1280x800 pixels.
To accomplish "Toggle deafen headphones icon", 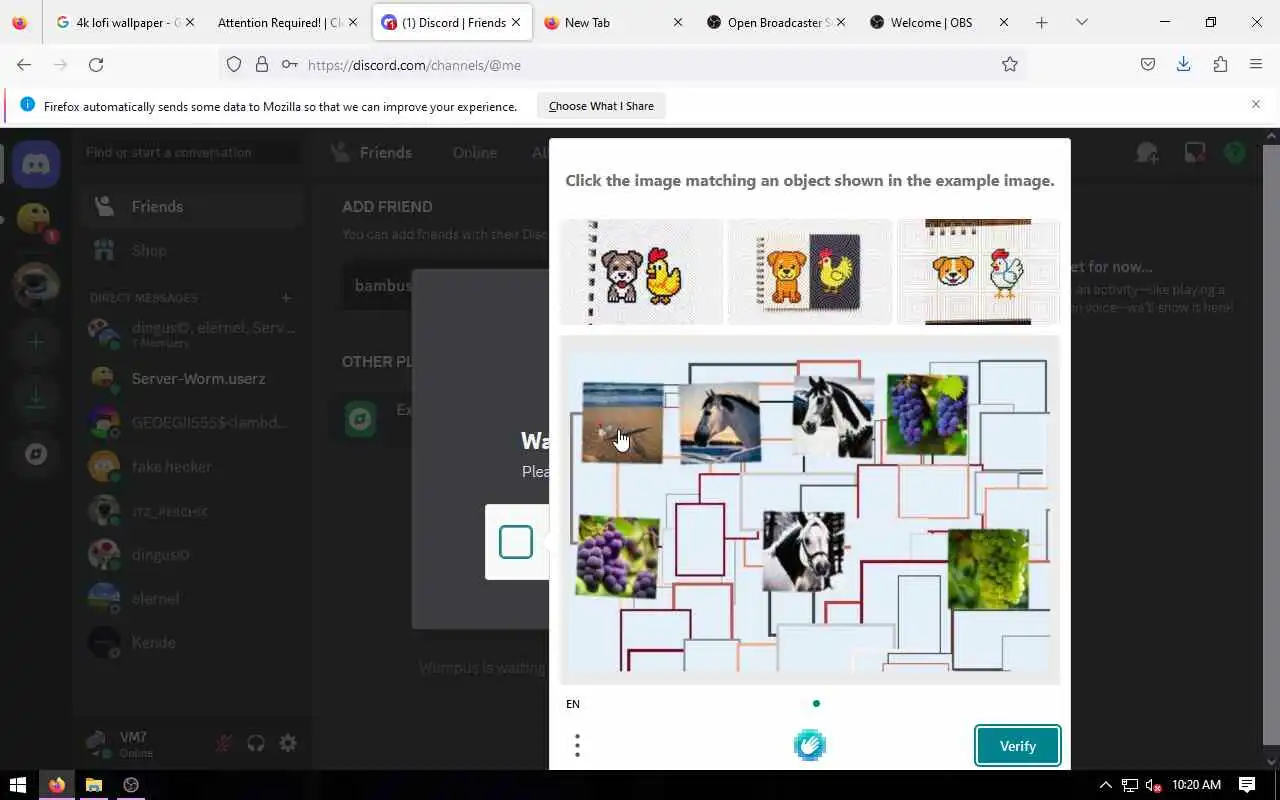I will click(x=256, y=743).
